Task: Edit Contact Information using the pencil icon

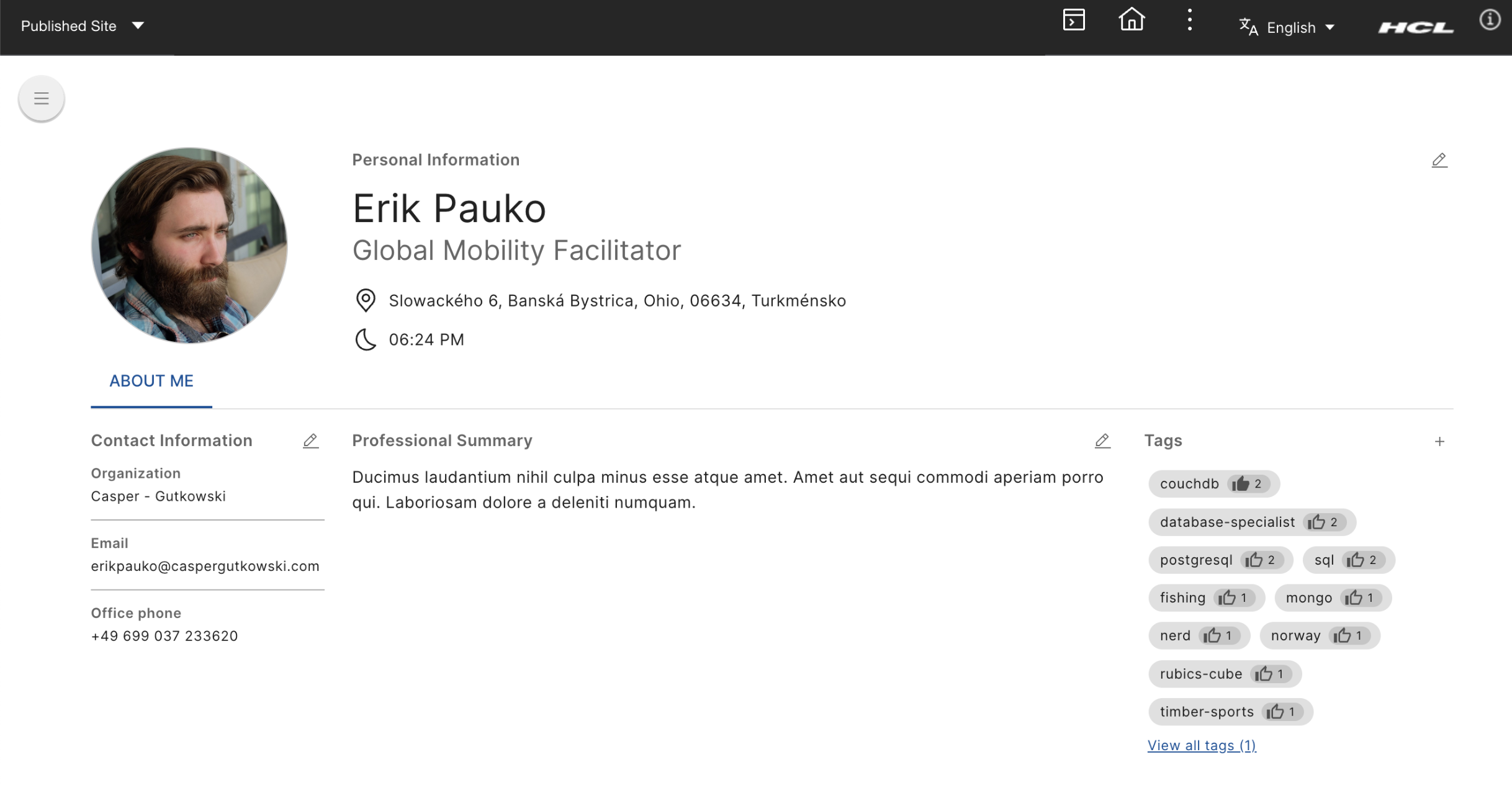Action: pos(310,441)
